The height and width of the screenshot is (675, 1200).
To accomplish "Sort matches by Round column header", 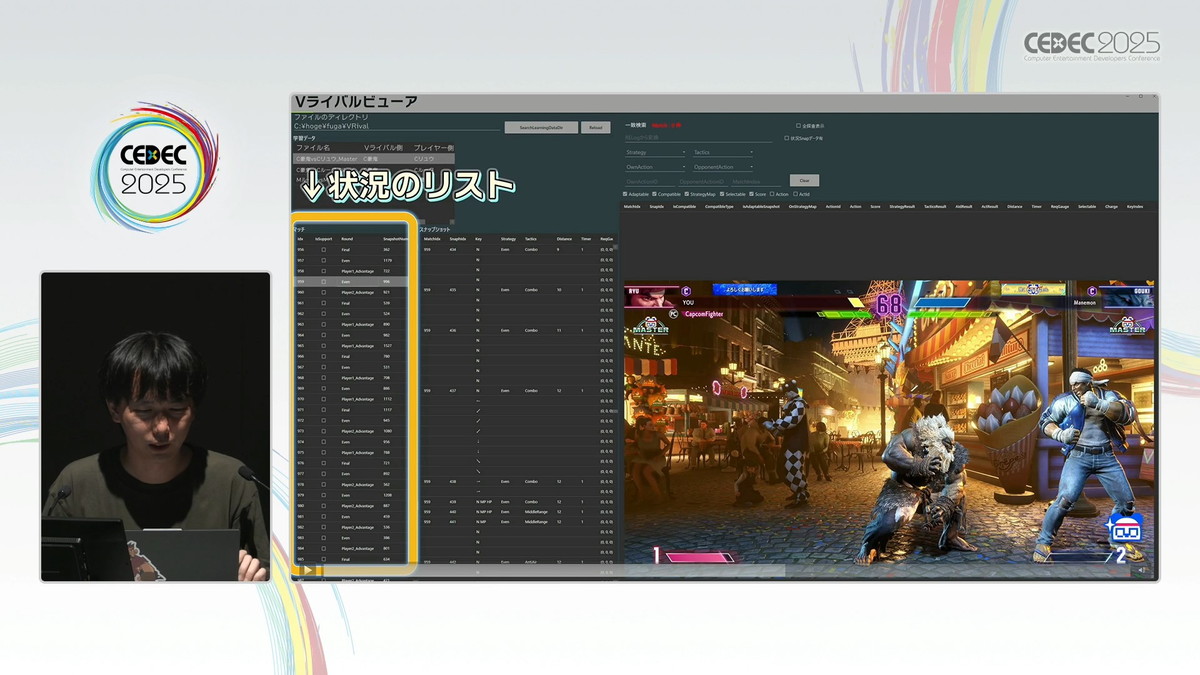I will pos(347,239).
